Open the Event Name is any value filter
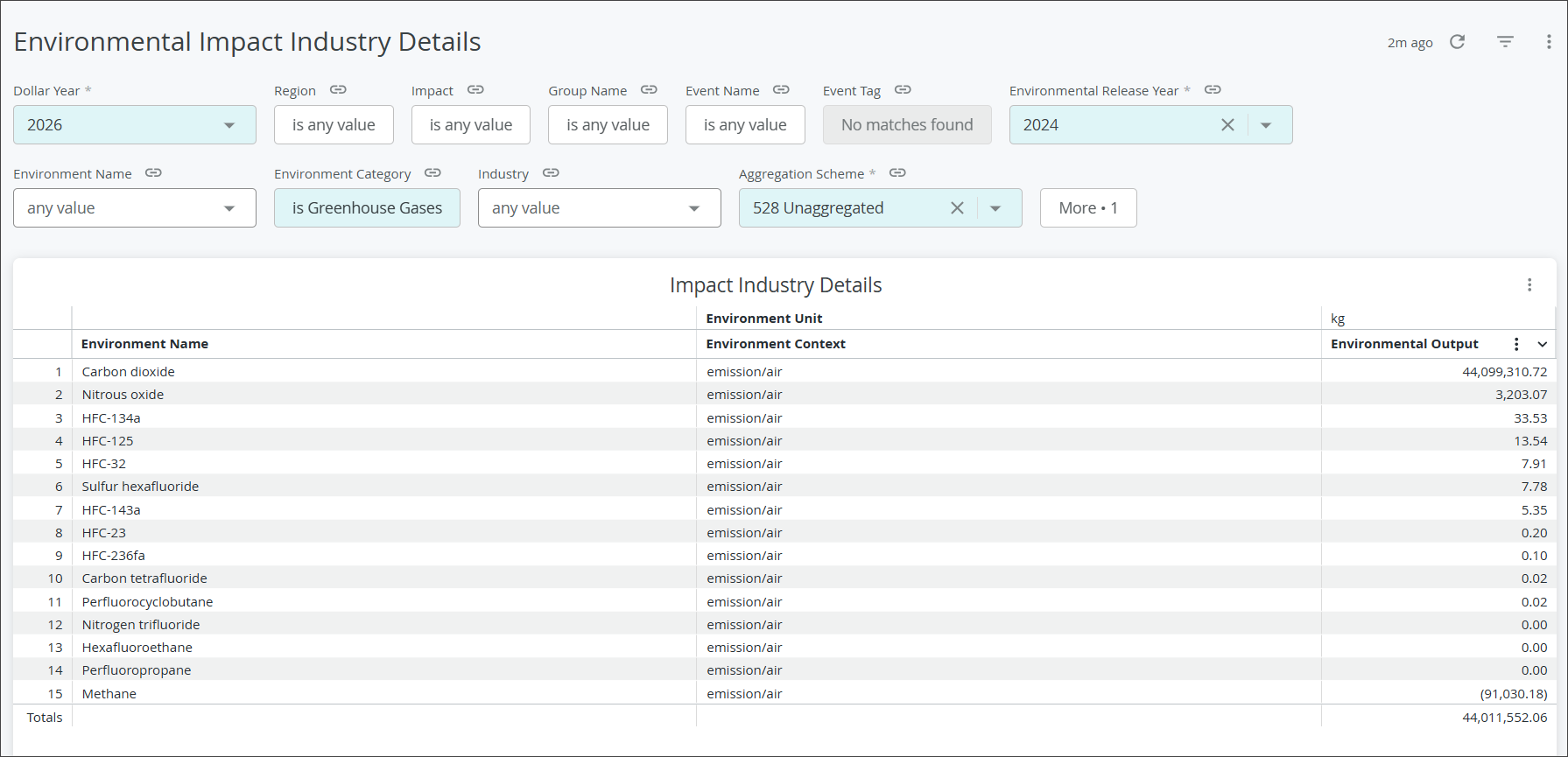The image size is (1568, 757). (x=745, y=125)
